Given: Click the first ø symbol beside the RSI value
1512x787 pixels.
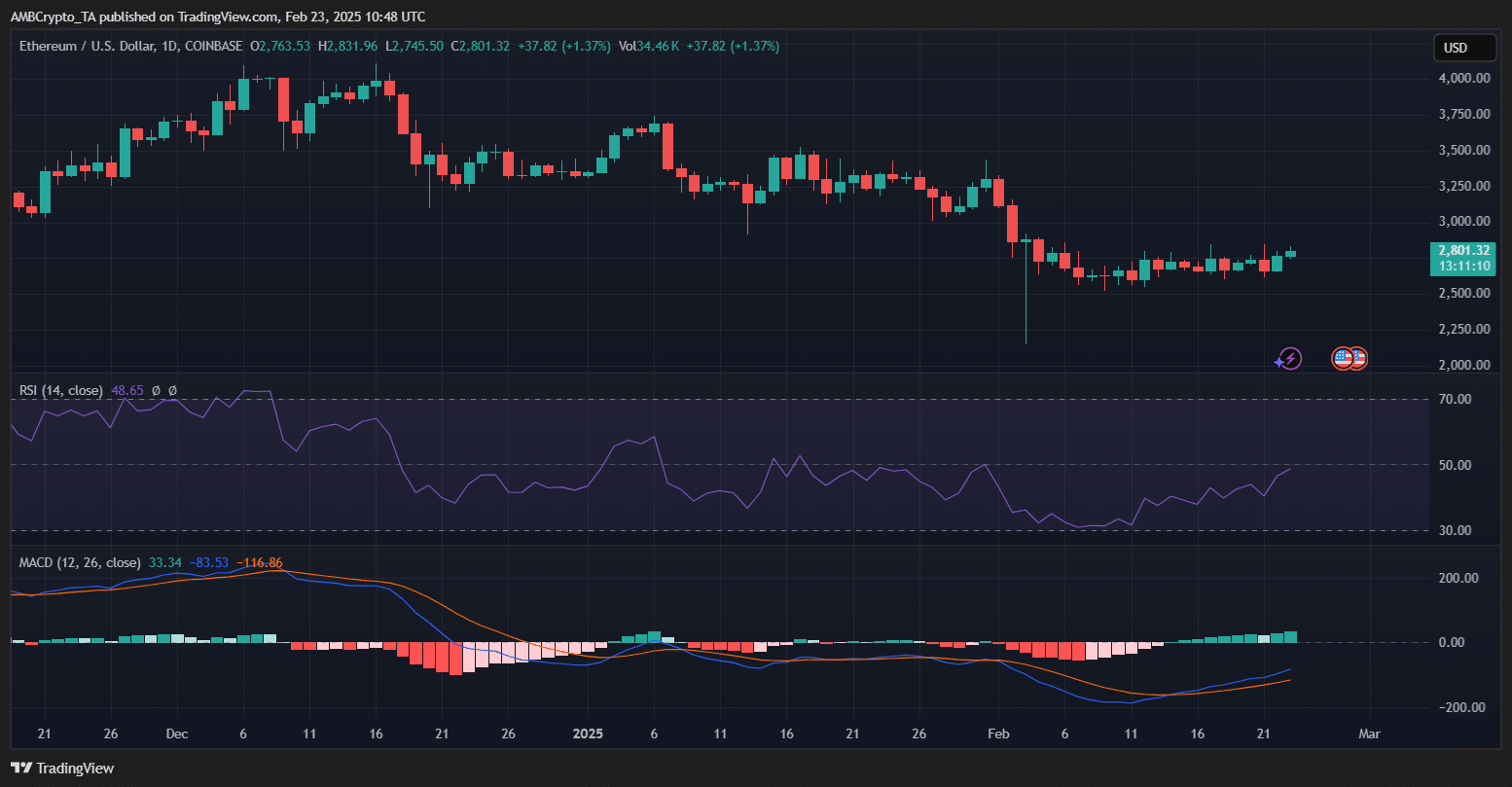Looking at the screenshot, I should click(x=156, y=391).
